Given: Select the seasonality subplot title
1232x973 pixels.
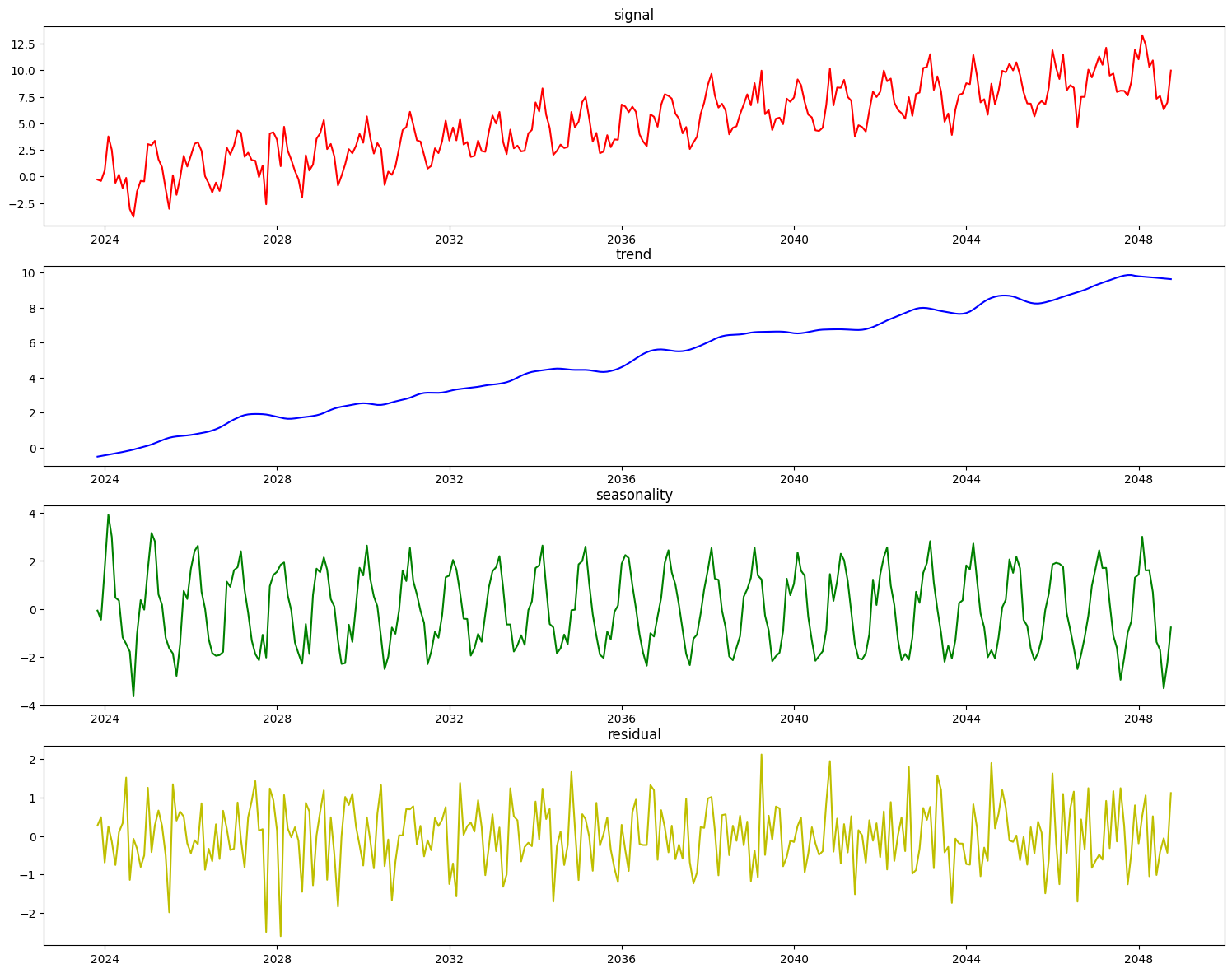Looking at the screenshot, I should click(634, 496).
